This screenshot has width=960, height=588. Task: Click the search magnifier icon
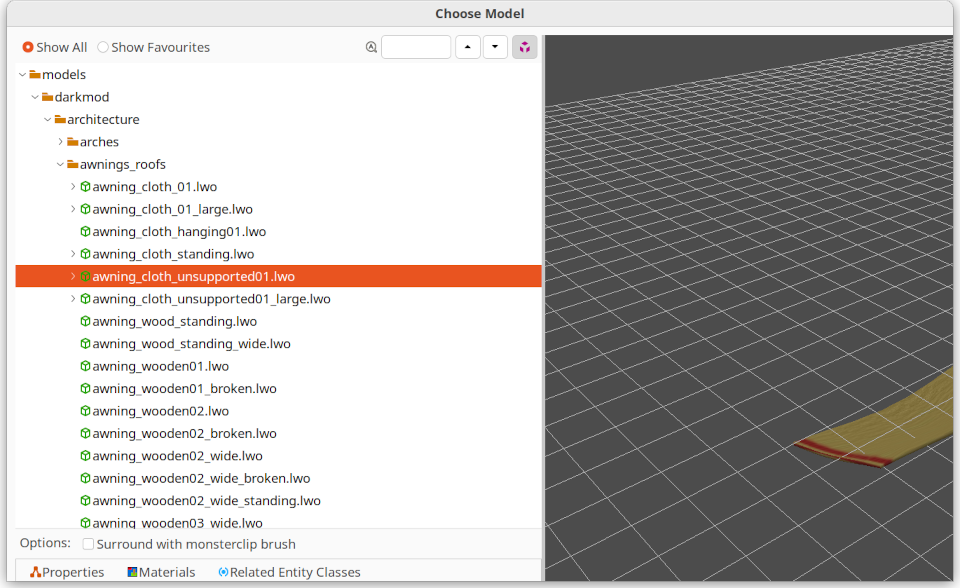pyautogui.click(x=372, y=47)
